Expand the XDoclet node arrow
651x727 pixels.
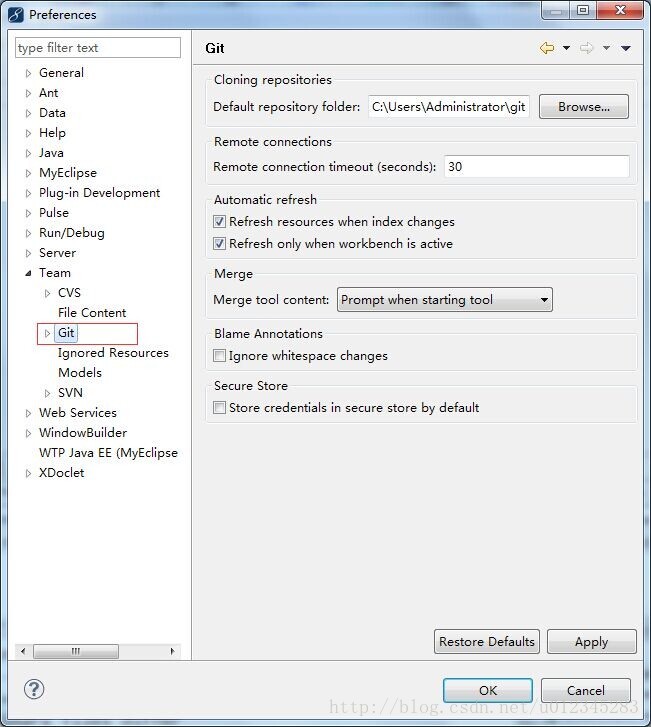[28, 473]
